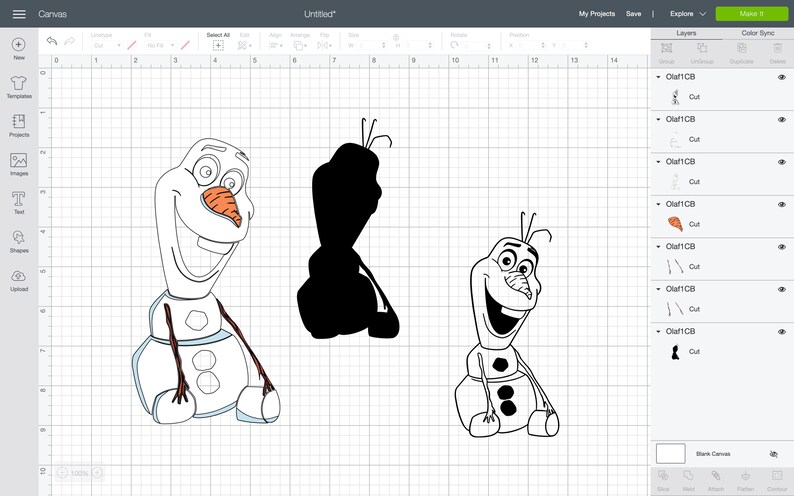Click the Blank Canvas white swatch
Image resolution: width=794 pixels, height=496 pixels.
[670, 453]
